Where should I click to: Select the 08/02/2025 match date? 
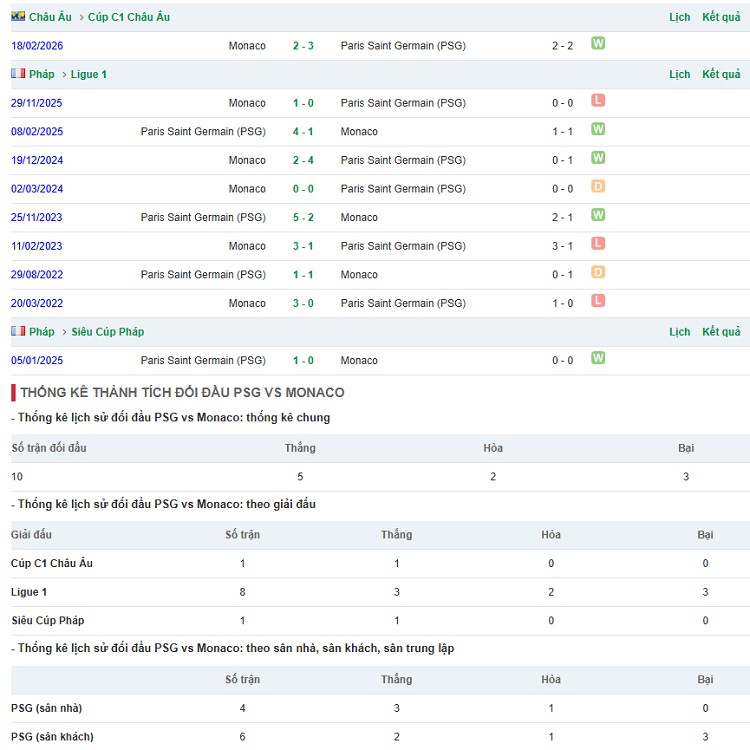37,132
